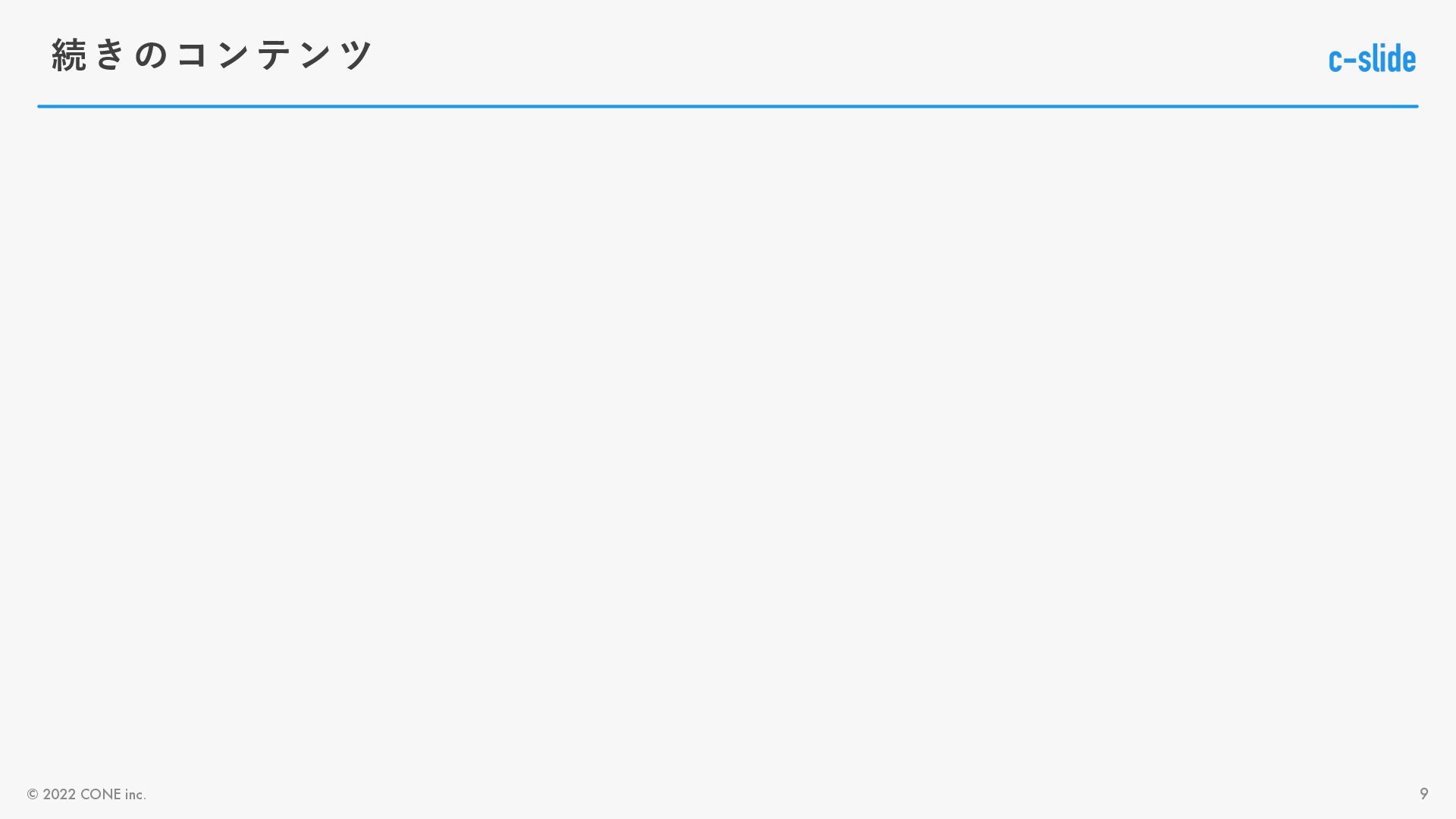Click the kanji 続 in the title
This screenshot has width=1456, height=819.
(69, 55)
